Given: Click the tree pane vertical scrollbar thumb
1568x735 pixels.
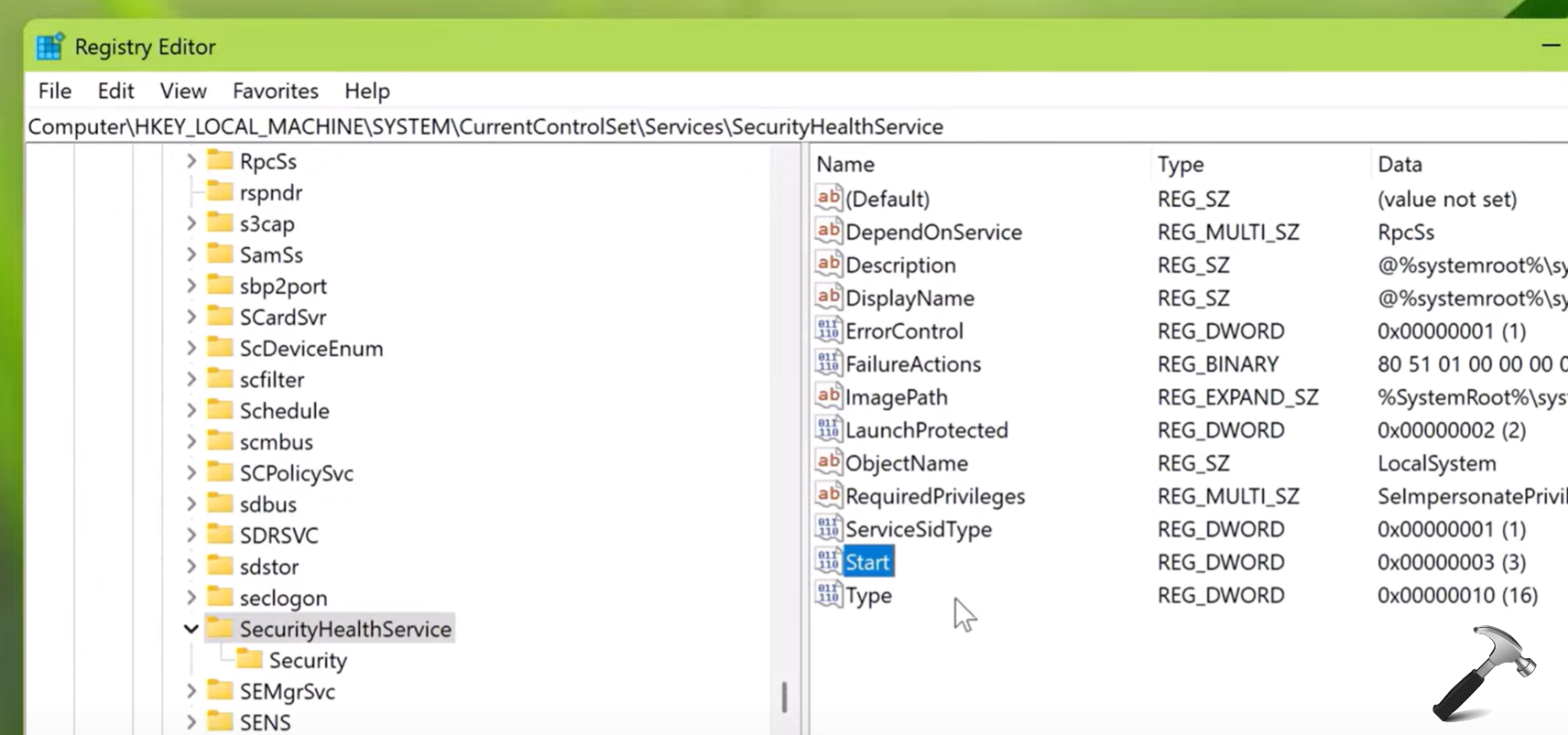Looking at the screenshot, I should 784,697.
